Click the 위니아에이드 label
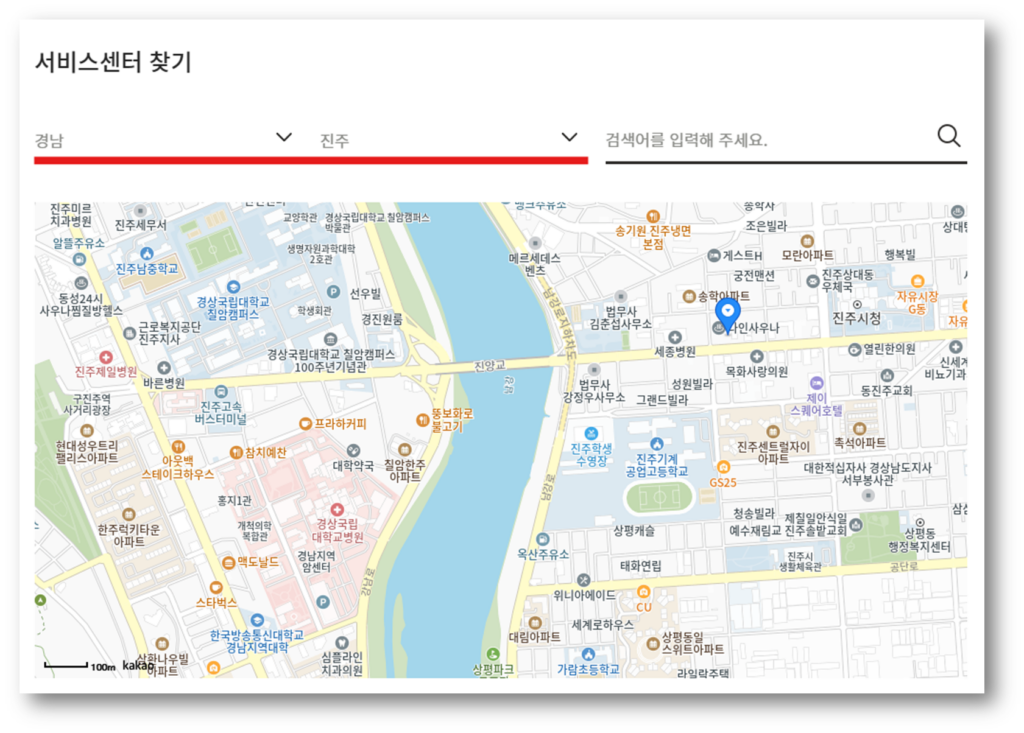 pyautogui.click(x=584, y=595)
